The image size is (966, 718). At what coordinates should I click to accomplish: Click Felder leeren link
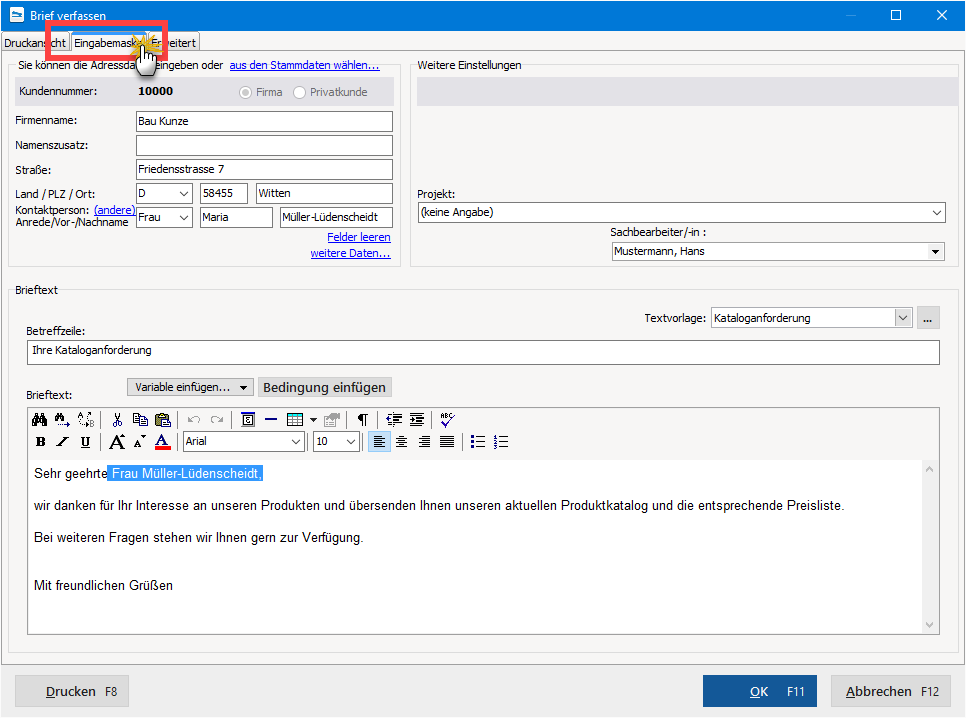click(x=359, y=237)
